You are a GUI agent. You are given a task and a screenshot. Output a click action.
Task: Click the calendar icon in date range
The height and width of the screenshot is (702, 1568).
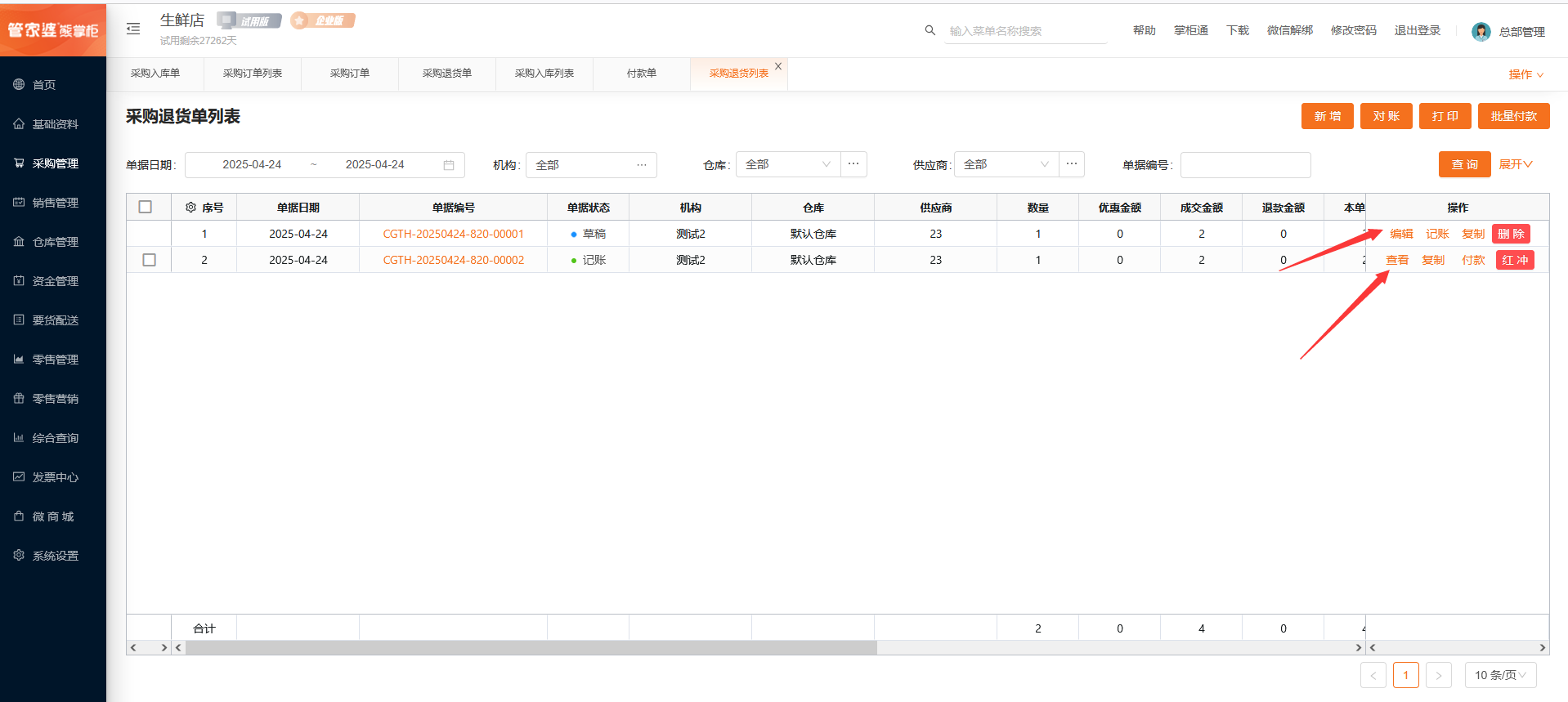pyautogui.click(x=449, y=165)
